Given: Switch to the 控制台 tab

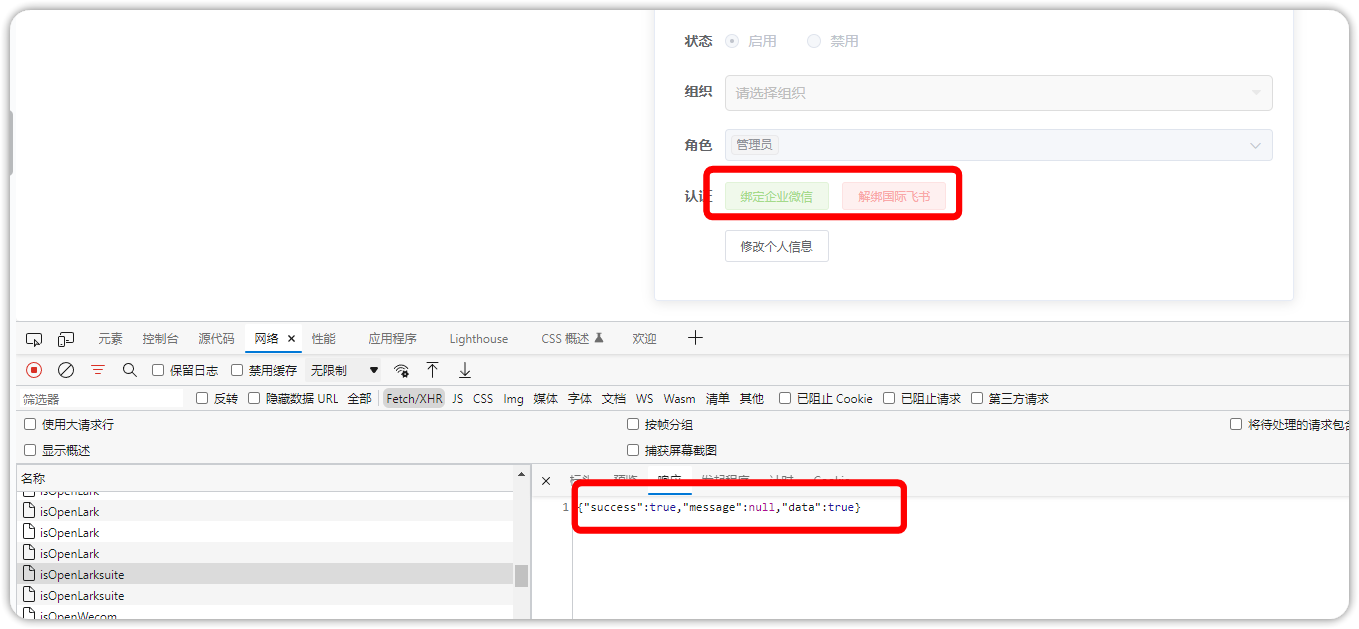Looking at the screenshot, I should pyautogui.click(x=160, y=339).
